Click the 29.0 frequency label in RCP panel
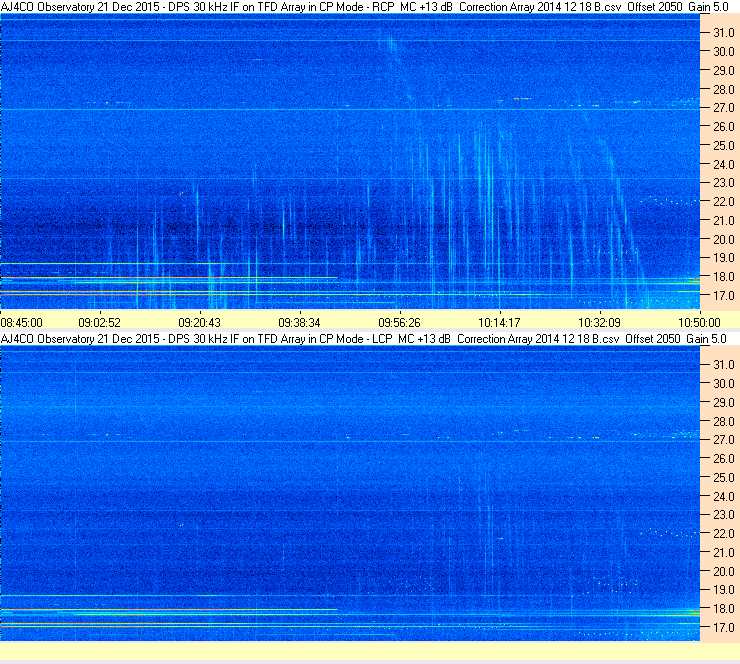This screenshot has height=664, width=740. coord(724,71)
